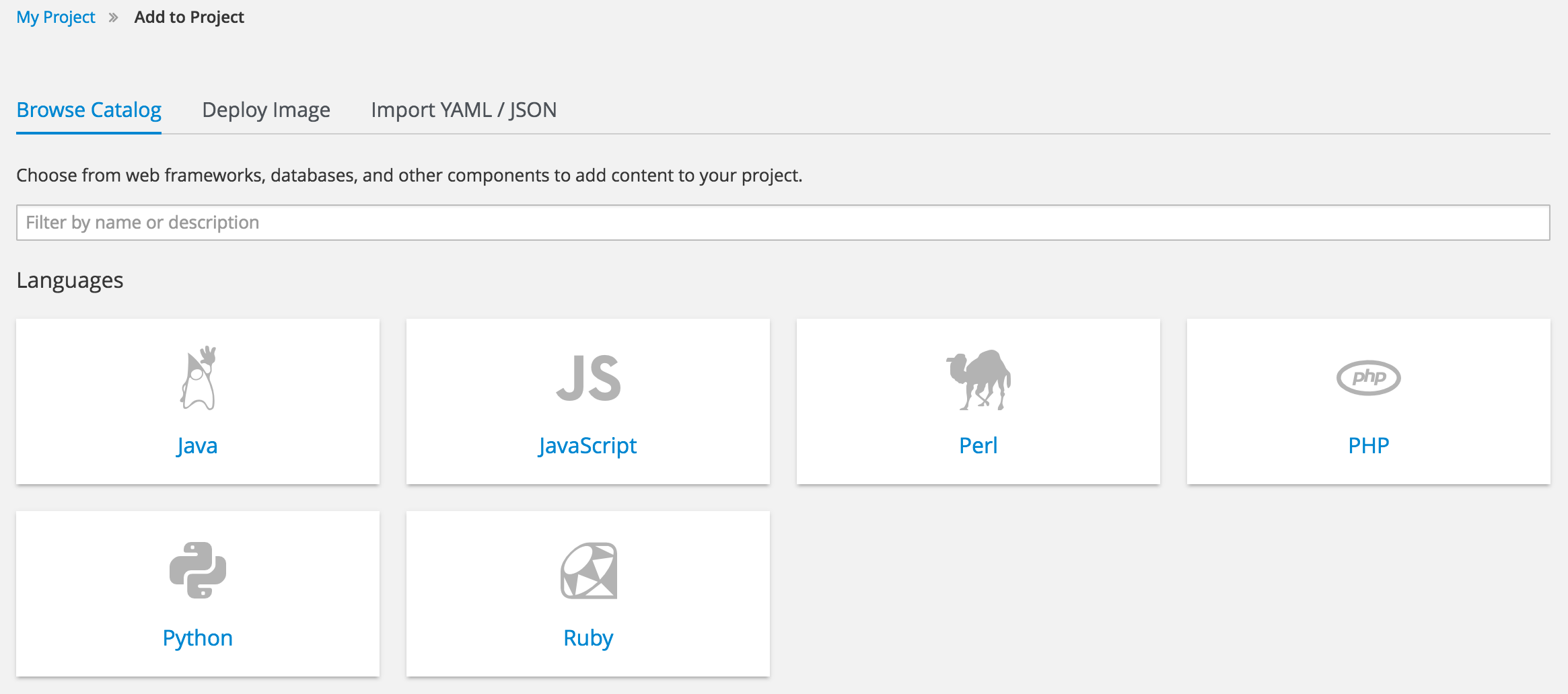Click the Languages section heading
1568x694 pixels.
click(x=70, y=280)
